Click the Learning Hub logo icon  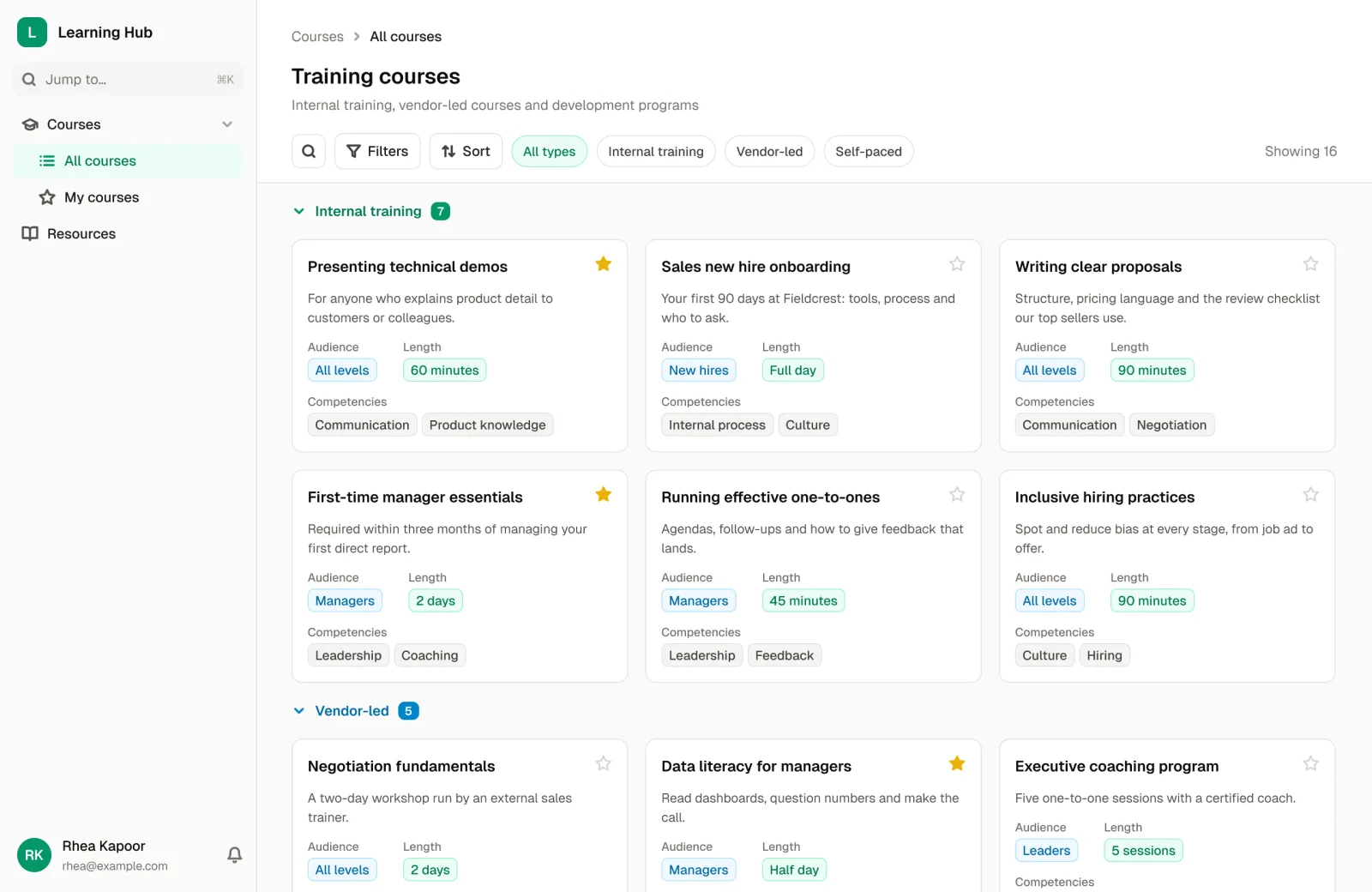pyautogui.click(x=32, y=32)
